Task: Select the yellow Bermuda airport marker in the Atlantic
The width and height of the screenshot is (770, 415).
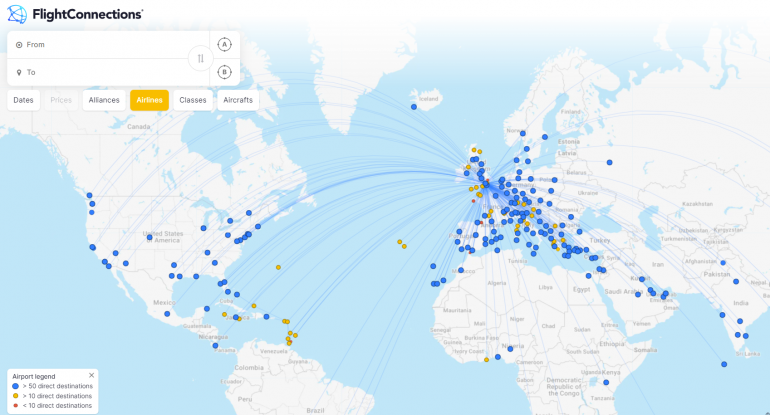Action: pyautogui.click(x=278, y=267)
